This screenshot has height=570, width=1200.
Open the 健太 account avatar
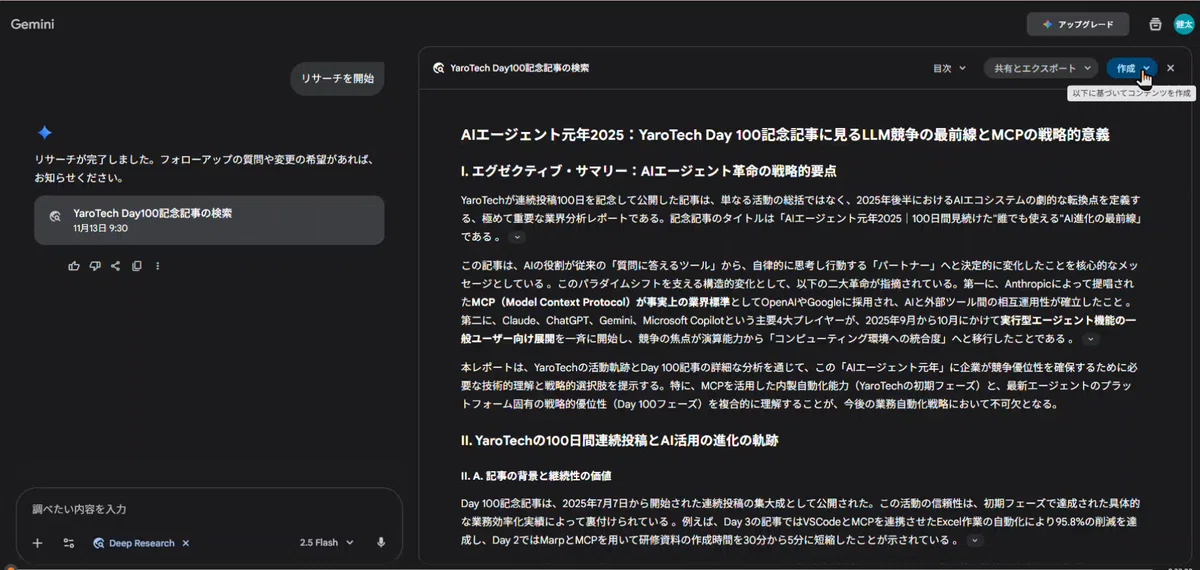click(1184, 24)
